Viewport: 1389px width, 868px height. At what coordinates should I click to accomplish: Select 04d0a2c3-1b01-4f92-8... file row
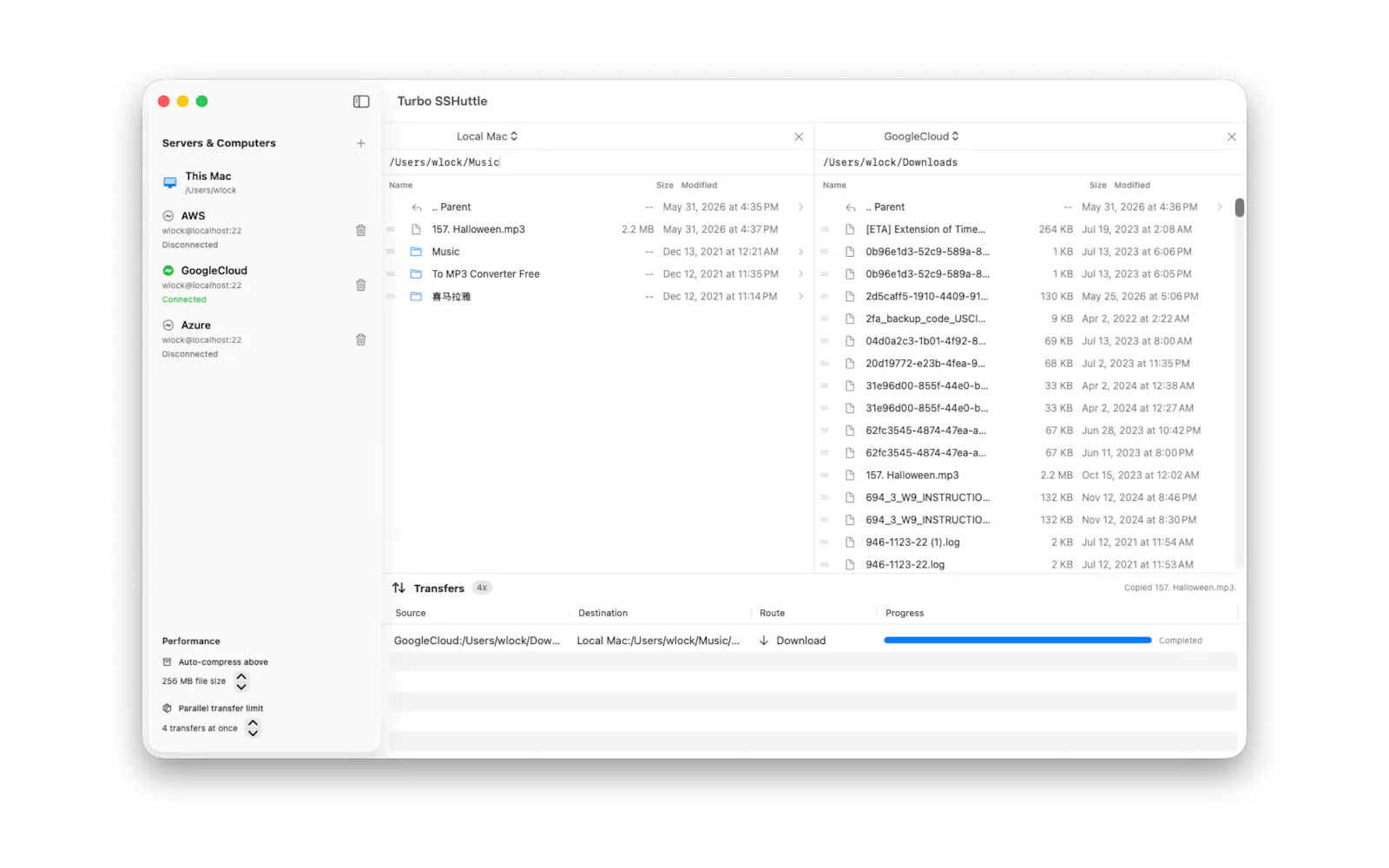(1023, 341)
